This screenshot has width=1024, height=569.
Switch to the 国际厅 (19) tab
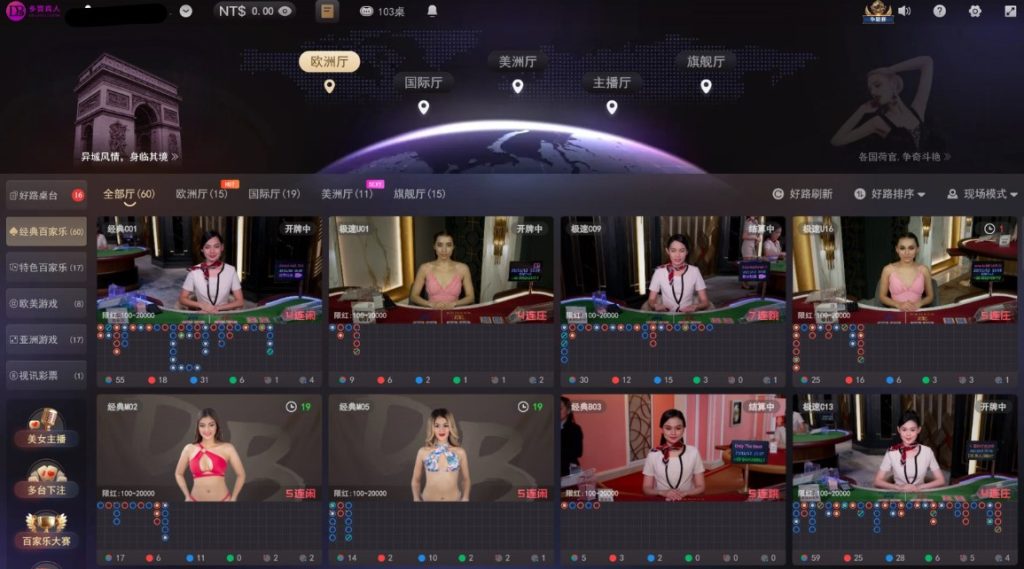click(x=273, y=194)
